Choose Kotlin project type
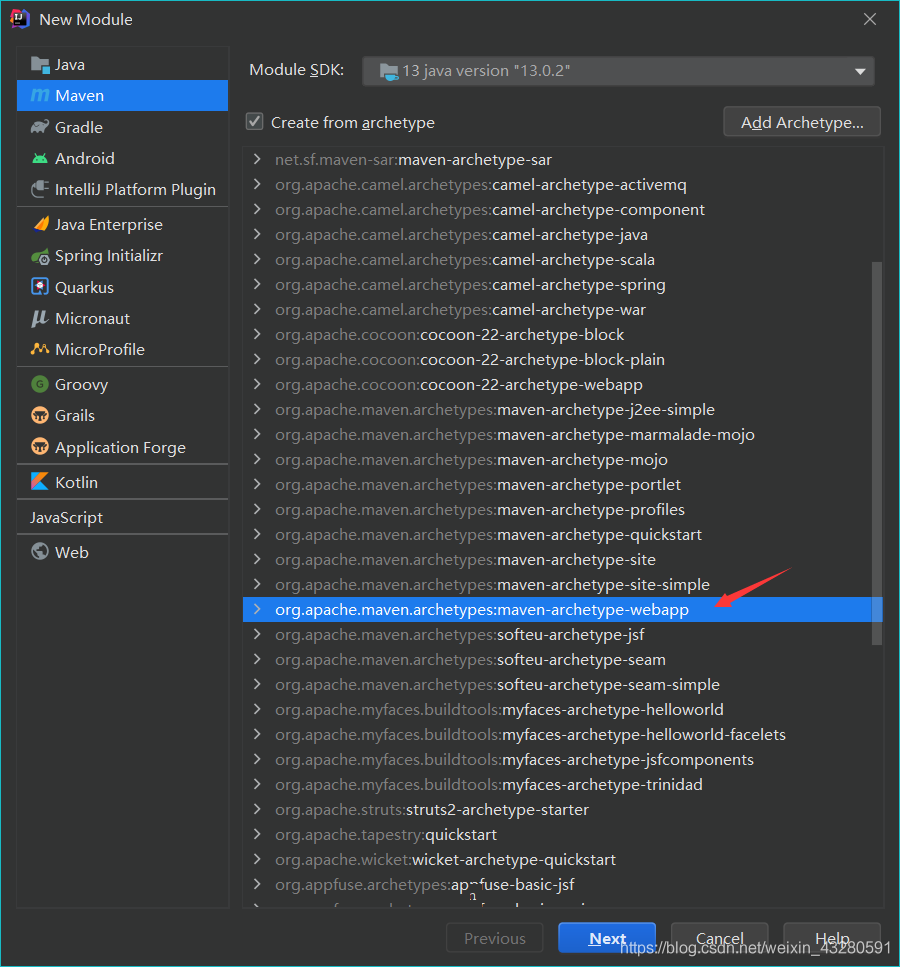 point(122,482)
